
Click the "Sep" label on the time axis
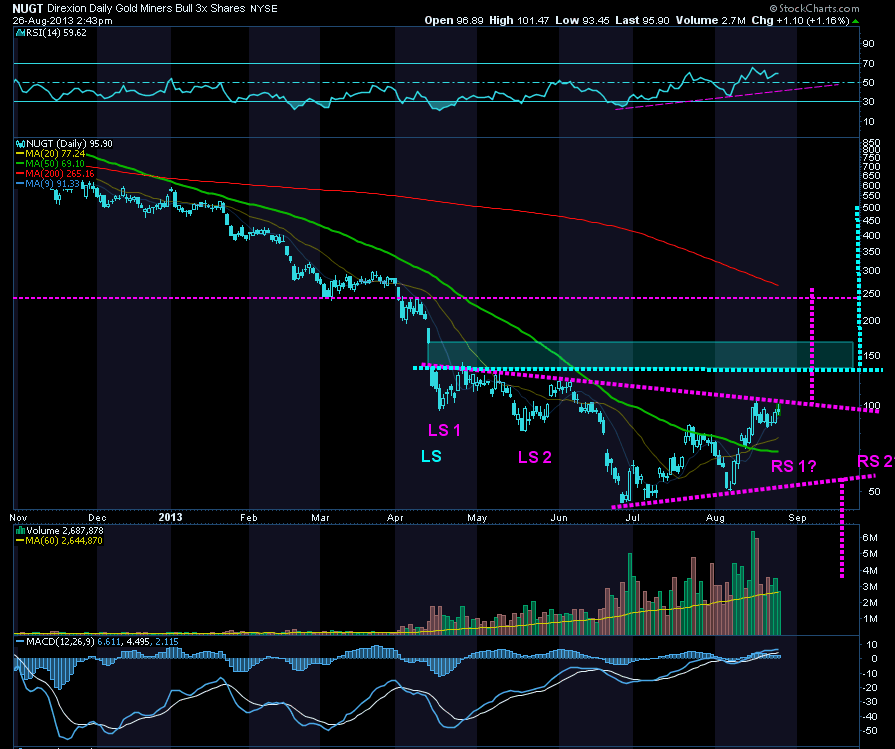797,518
